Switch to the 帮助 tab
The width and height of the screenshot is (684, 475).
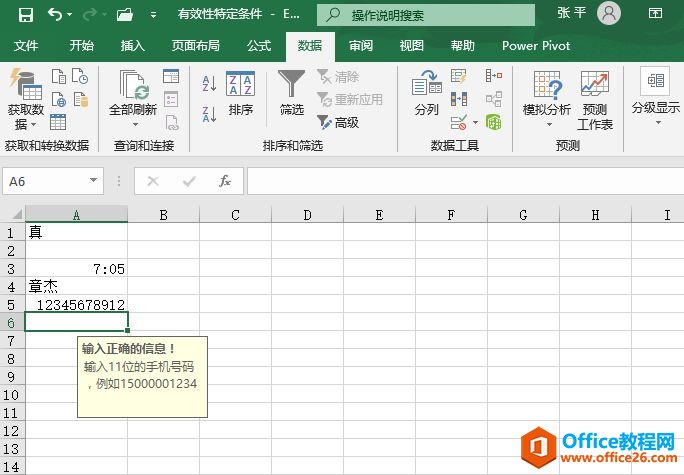pyautogui.click(x=462, y=46)
